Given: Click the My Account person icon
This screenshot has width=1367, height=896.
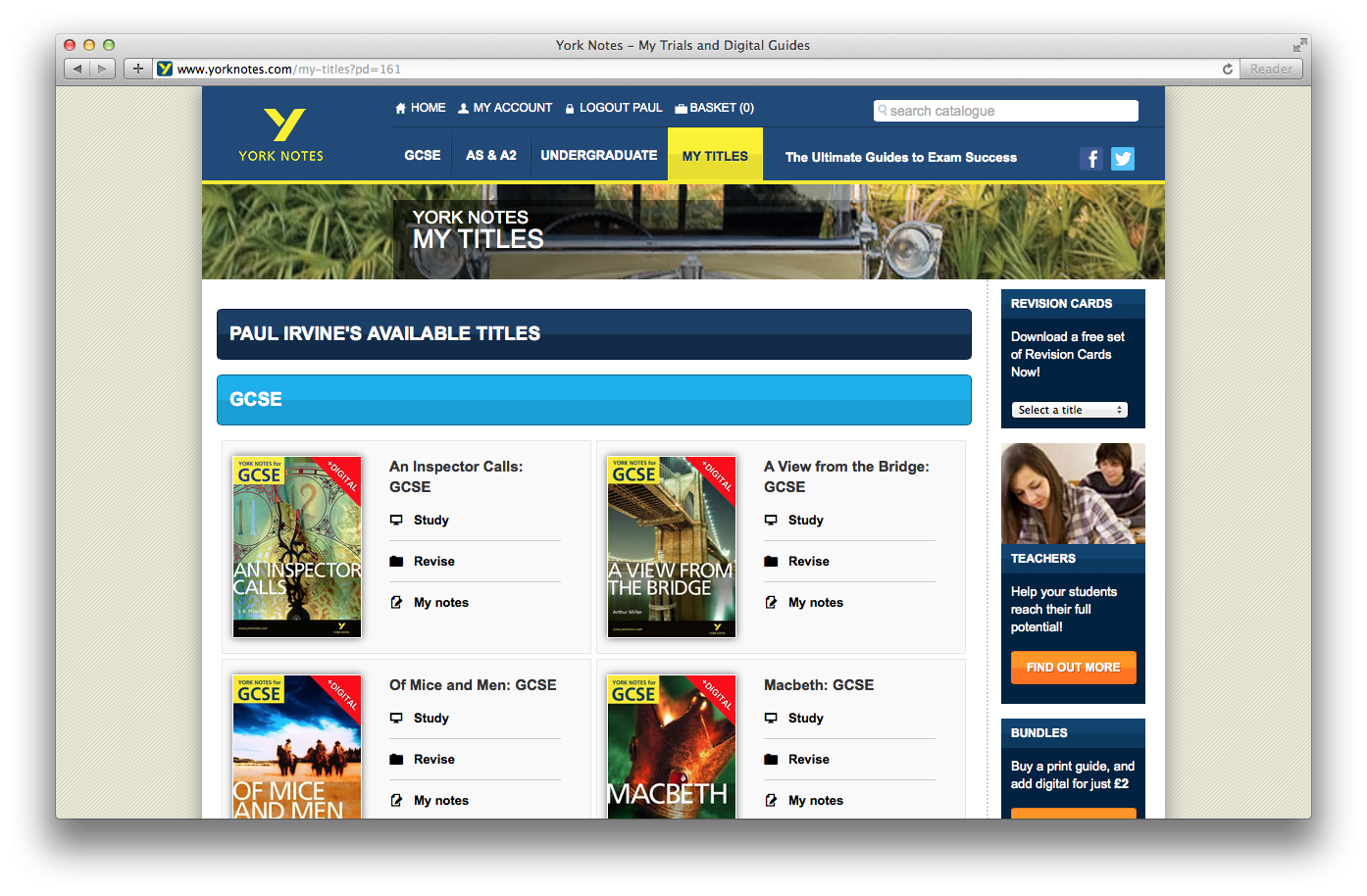Looking at the screenshot, I should (x=464, y=109).
